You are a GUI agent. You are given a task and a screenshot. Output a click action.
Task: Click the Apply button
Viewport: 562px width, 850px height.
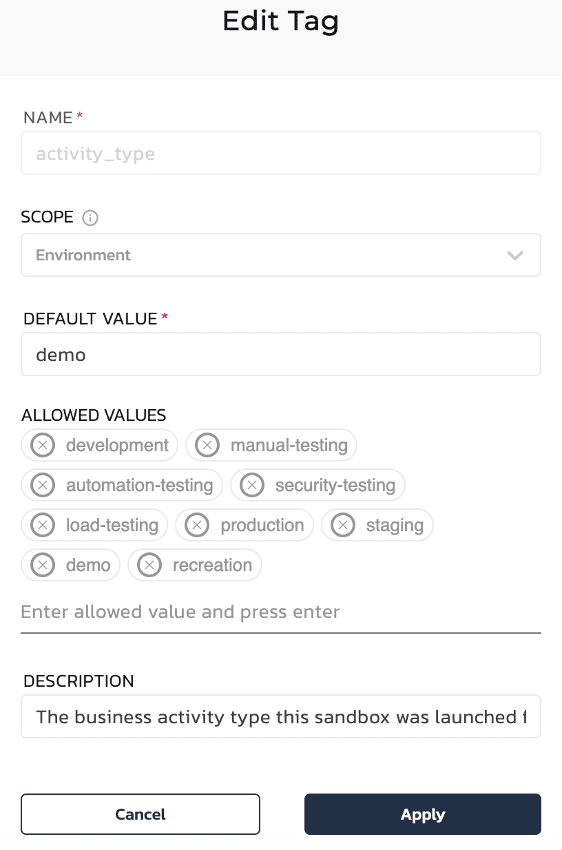pyautogui.click(x=423, y=814)
